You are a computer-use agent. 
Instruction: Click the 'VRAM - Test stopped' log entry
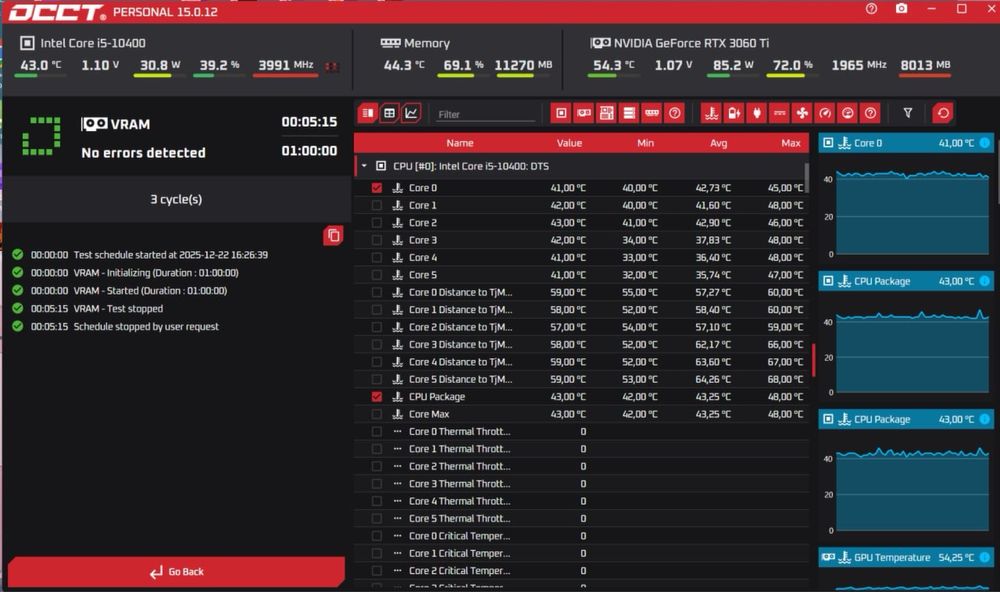click(x=118, y=309)
